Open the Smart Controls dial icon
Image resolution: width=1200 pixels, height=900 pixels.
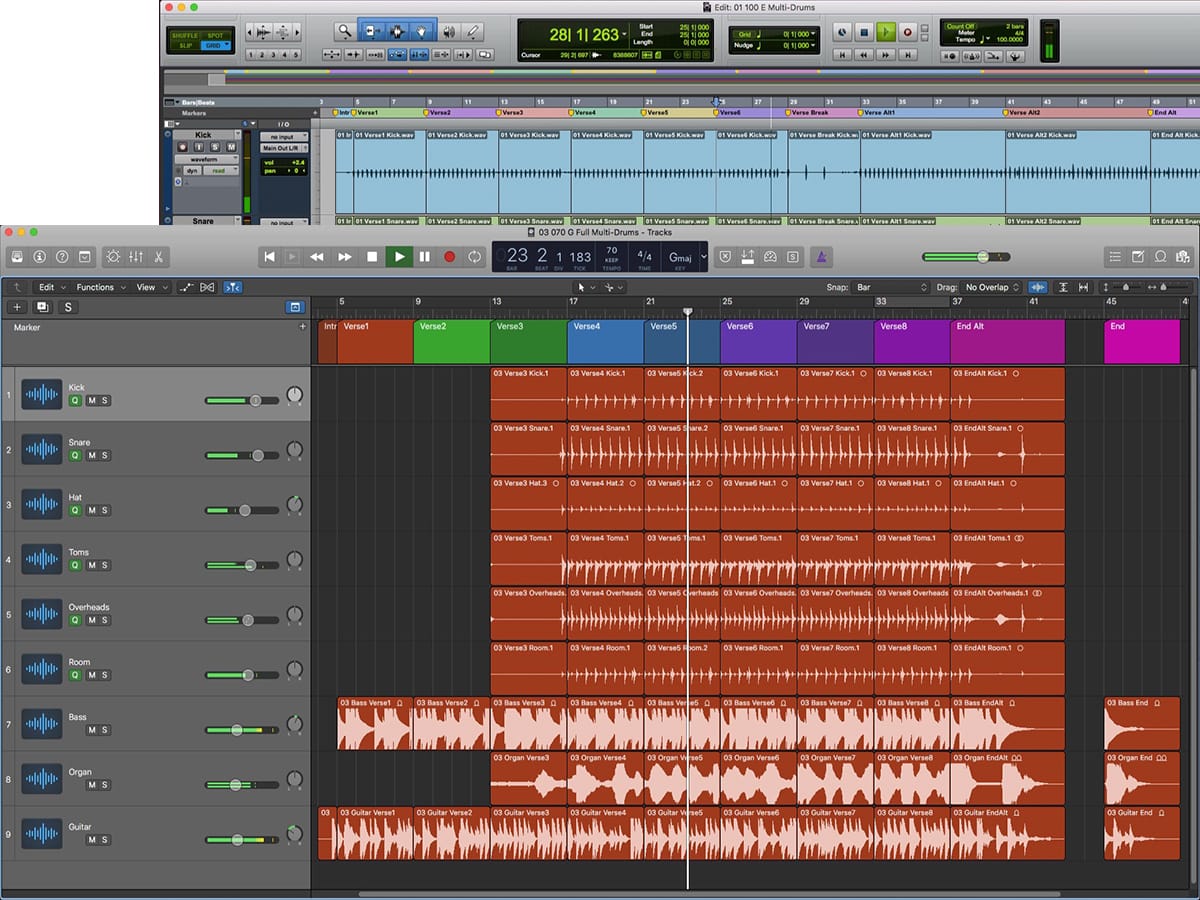click(111, 257)
